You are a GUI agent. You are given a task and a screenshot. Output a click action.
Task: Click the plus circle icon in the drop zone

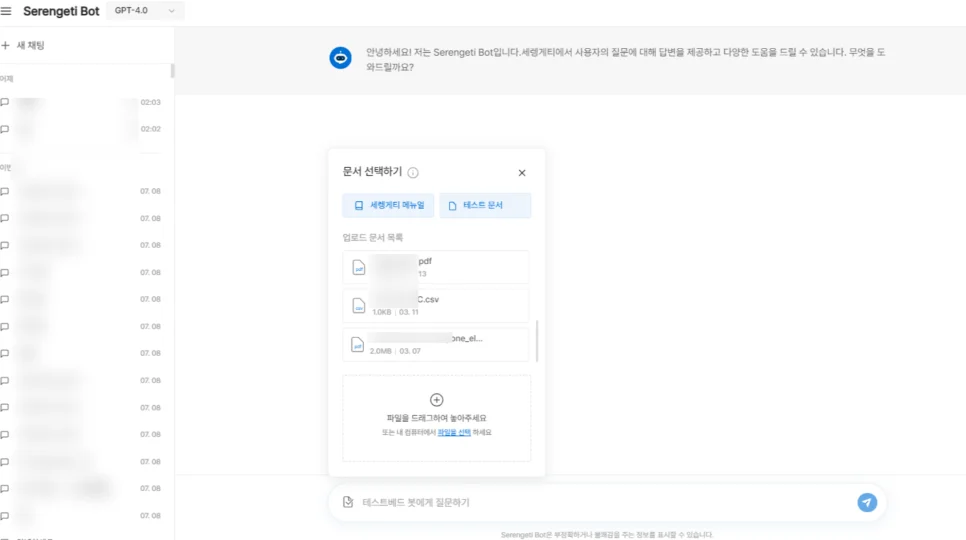pyautogui.click(x=437, y=400)
